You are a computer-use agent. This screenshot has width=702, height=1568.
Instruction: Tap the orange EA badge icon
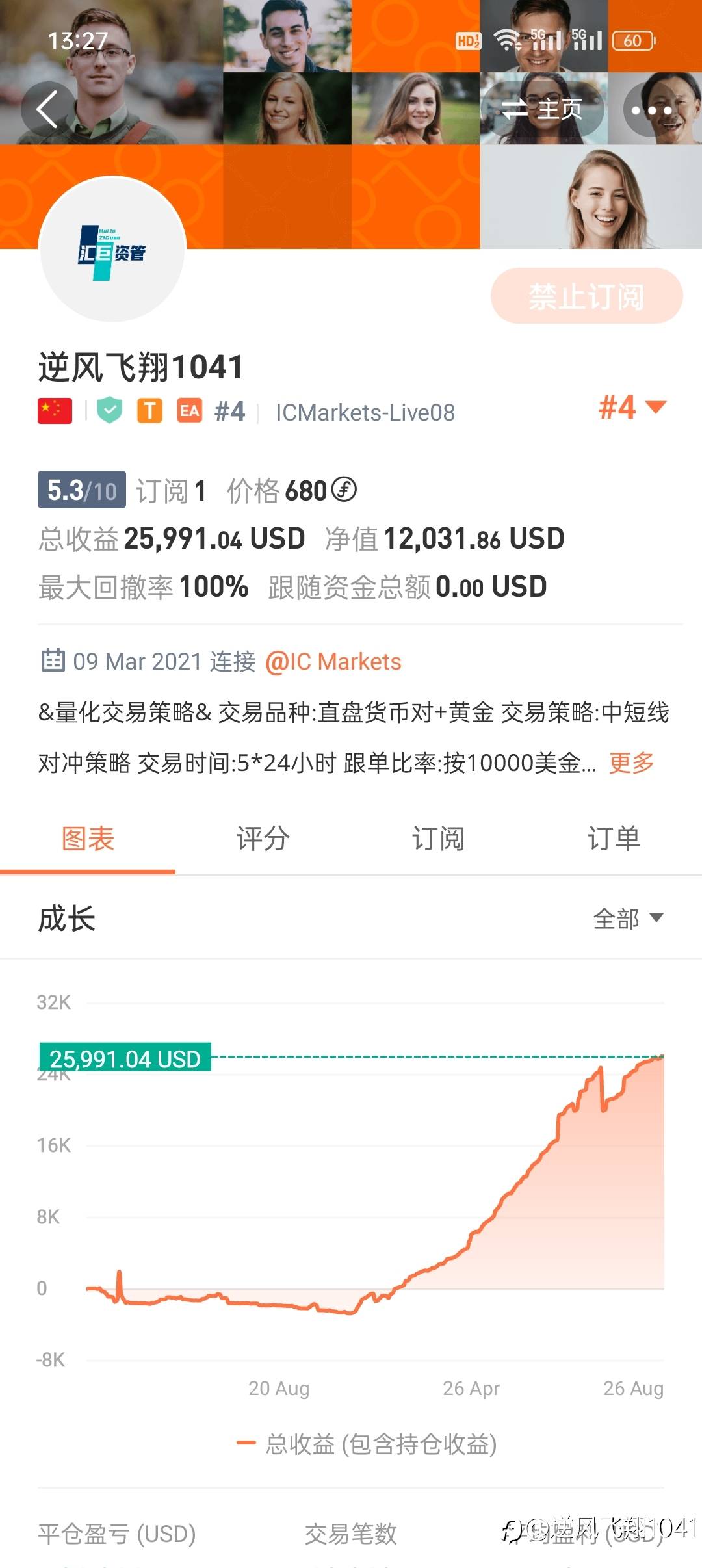coord(189,411)
